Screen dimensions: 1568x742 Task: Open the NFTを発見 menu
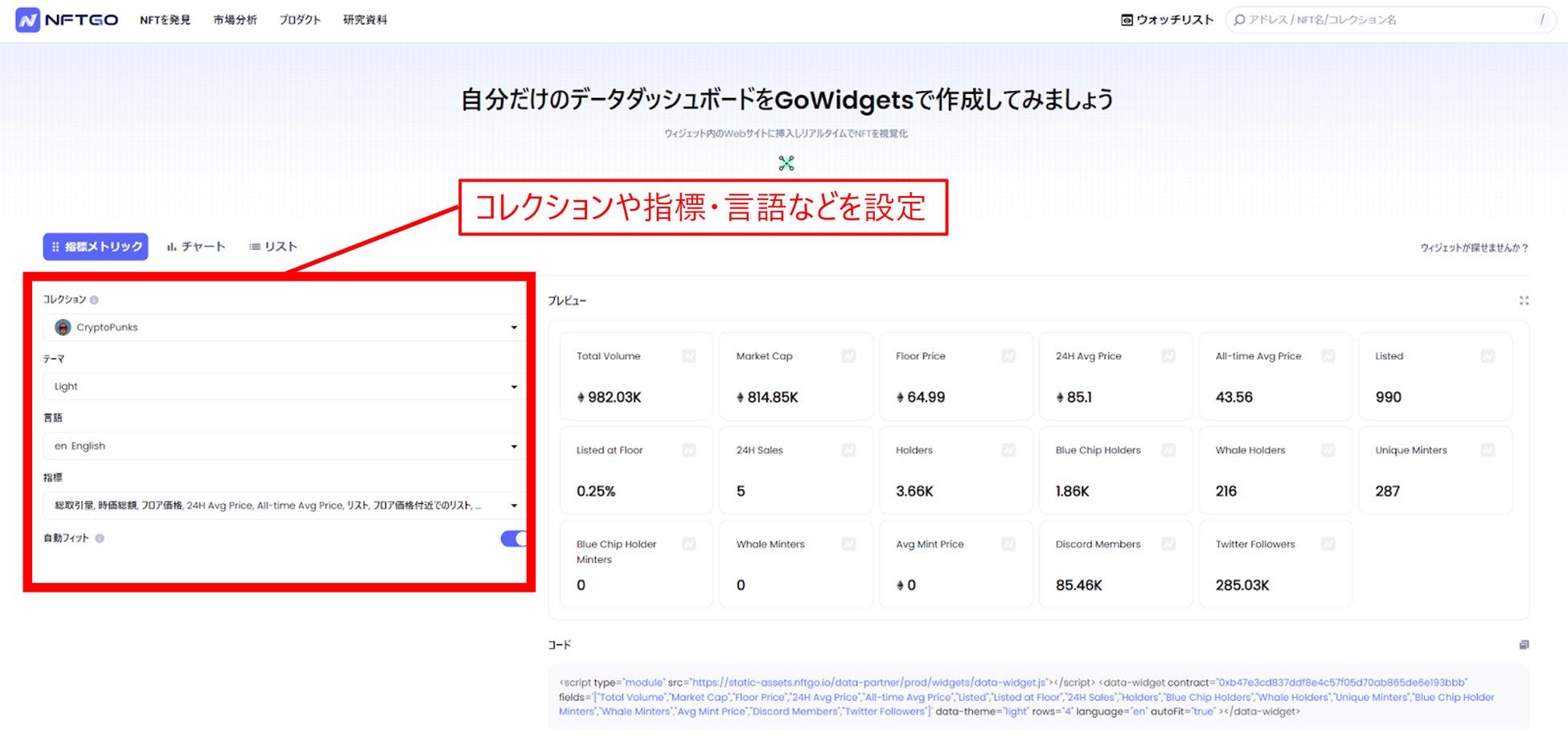coord(165,20)
